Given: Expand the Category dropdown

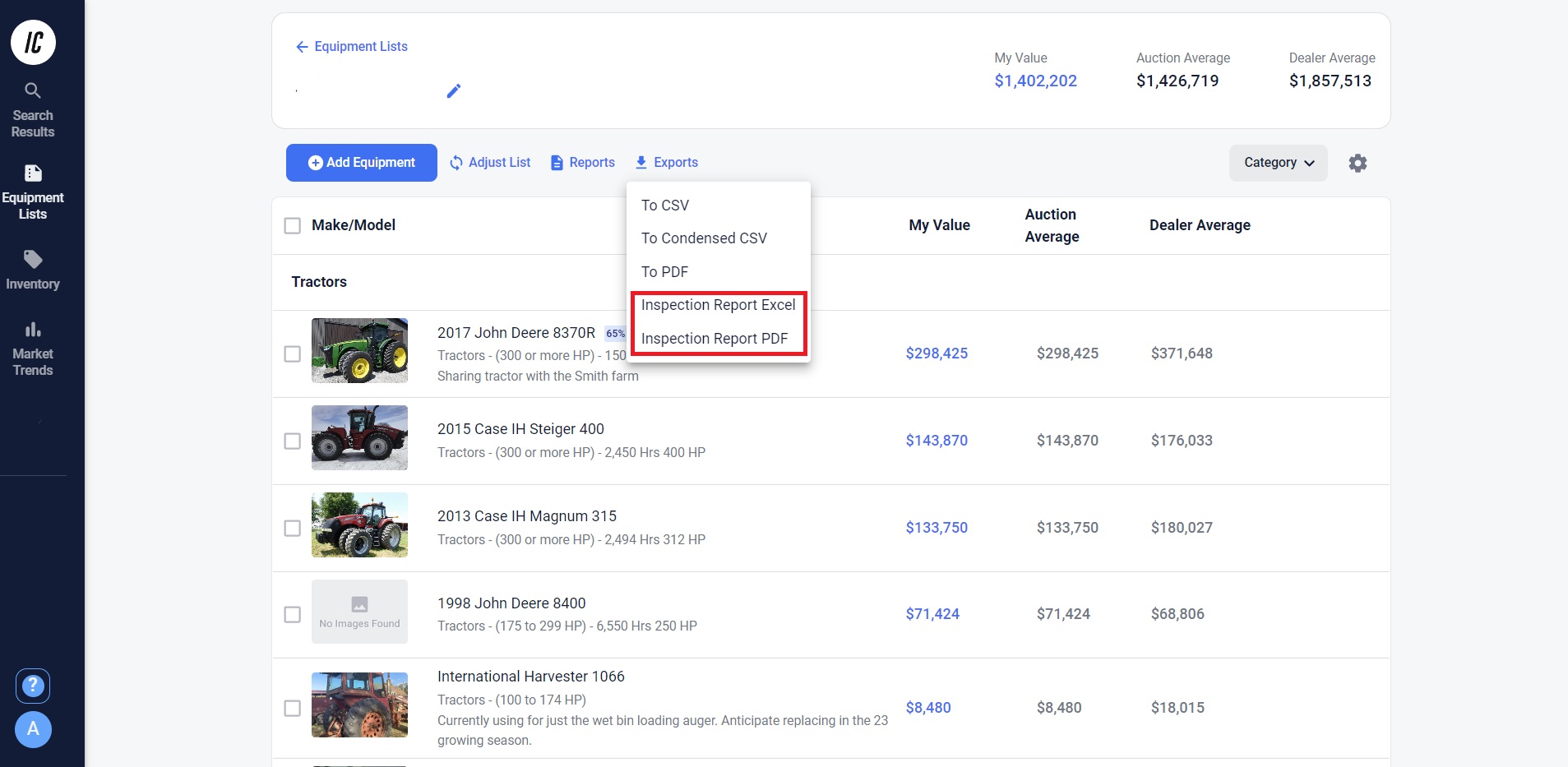Looking at the screenshot, I should tap(1279, 163).
